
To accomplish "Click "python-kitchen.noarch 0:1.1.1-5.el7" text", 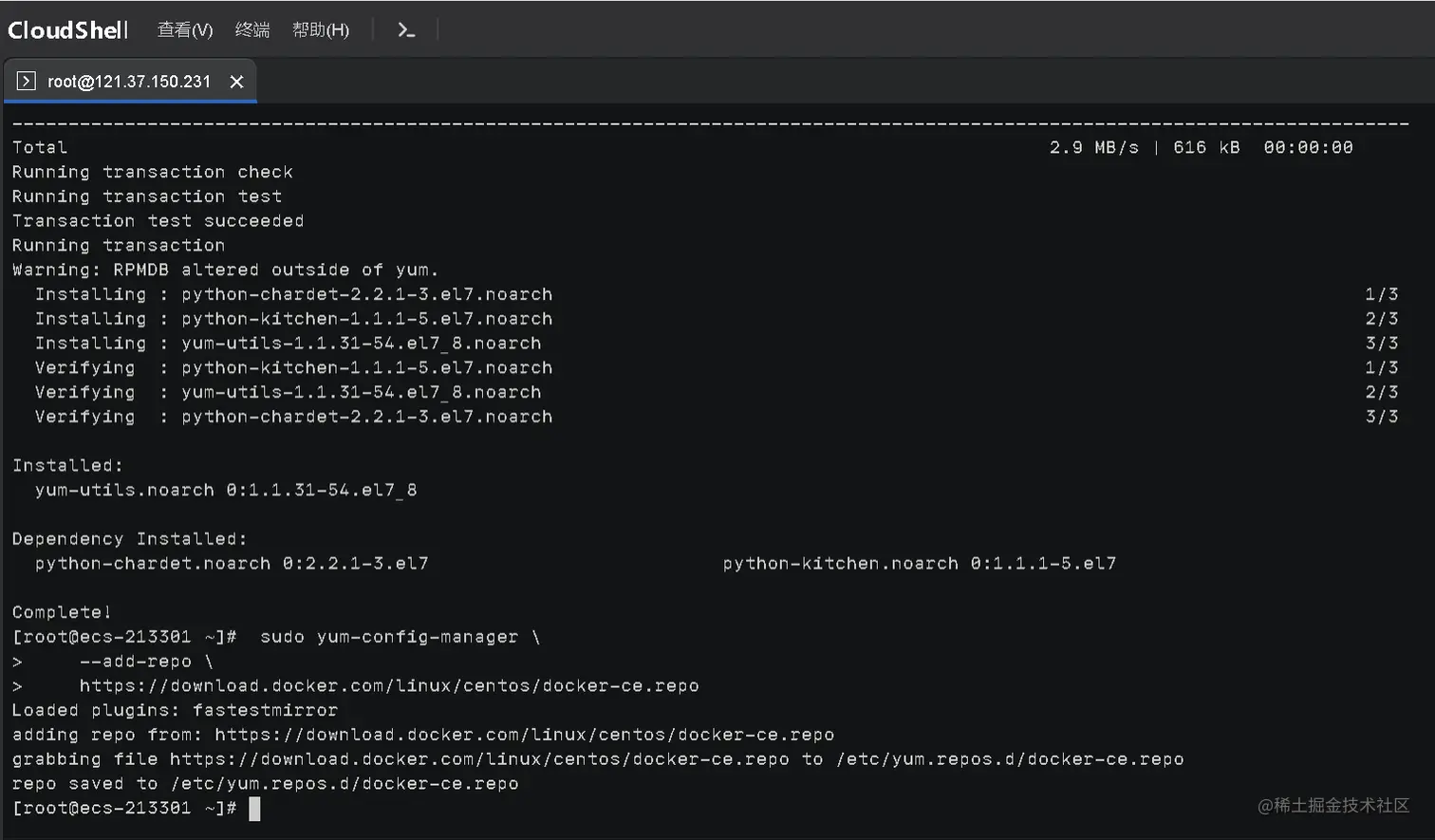I will (920, 564).
